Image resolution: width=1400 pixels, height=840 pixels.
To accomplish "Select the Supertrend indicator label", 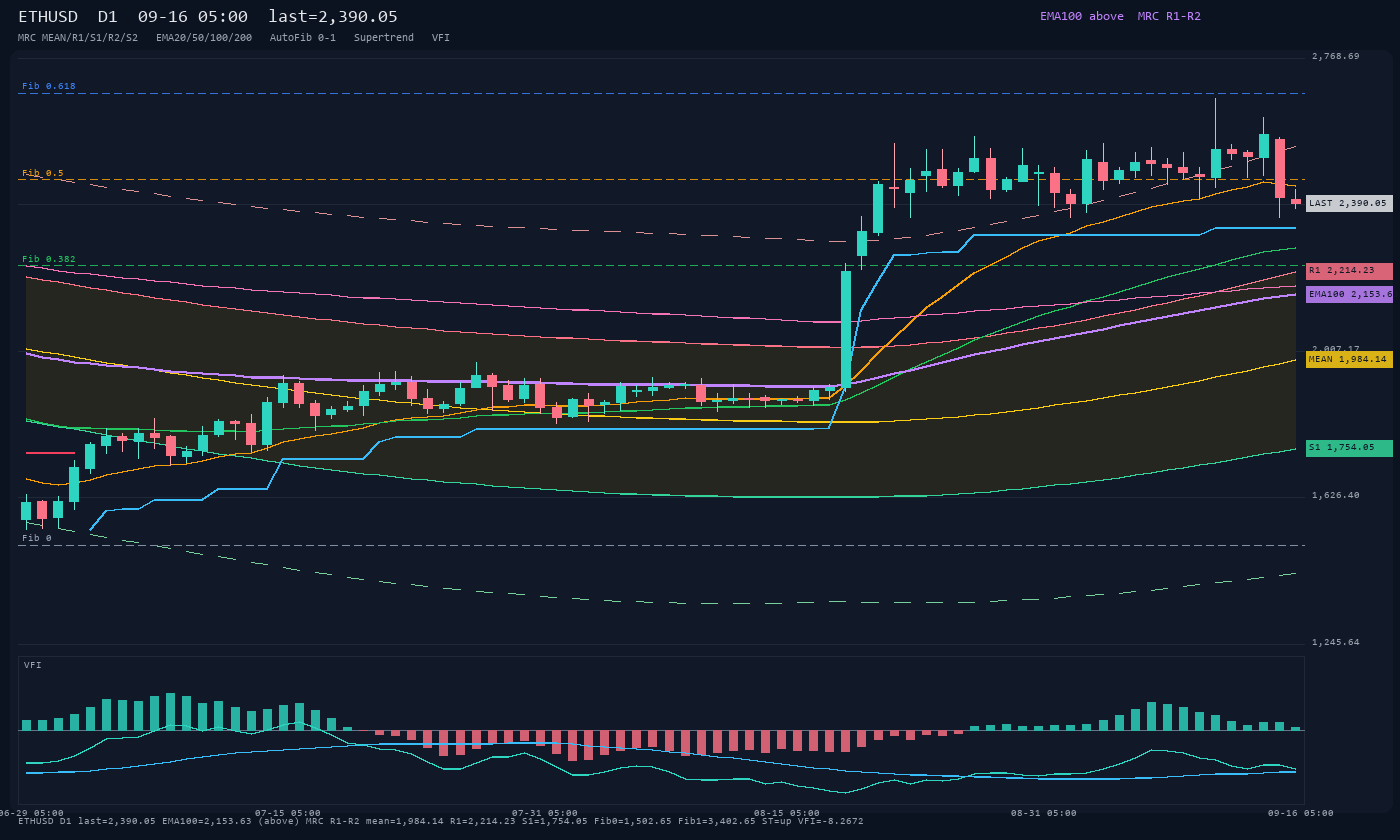I will pyautogui.click(x=383, y=37).
